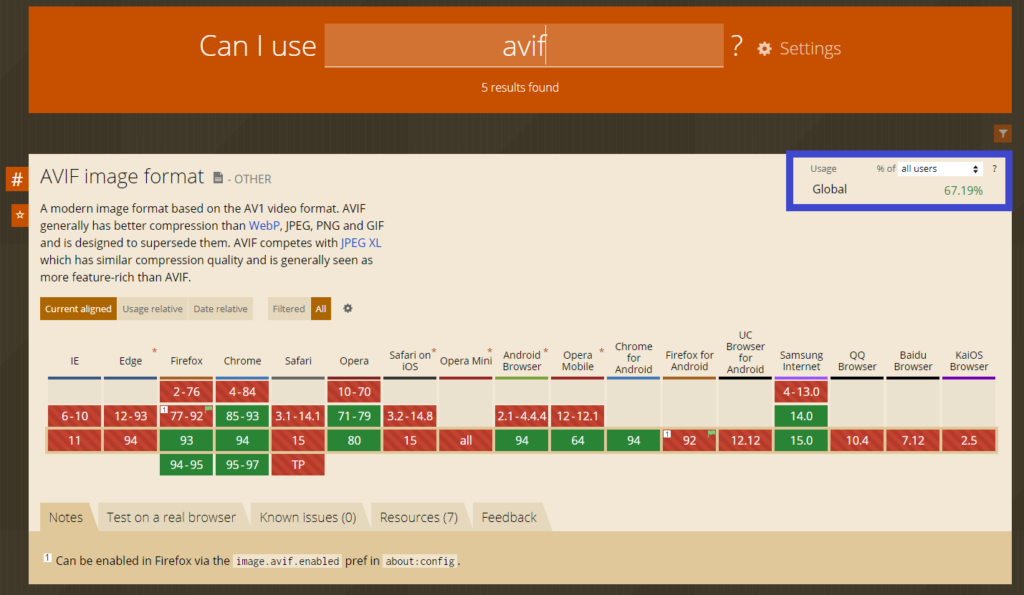Screen dimensions: 1024x595
Task: Open the Notes tab
Action: coord(66,517)
